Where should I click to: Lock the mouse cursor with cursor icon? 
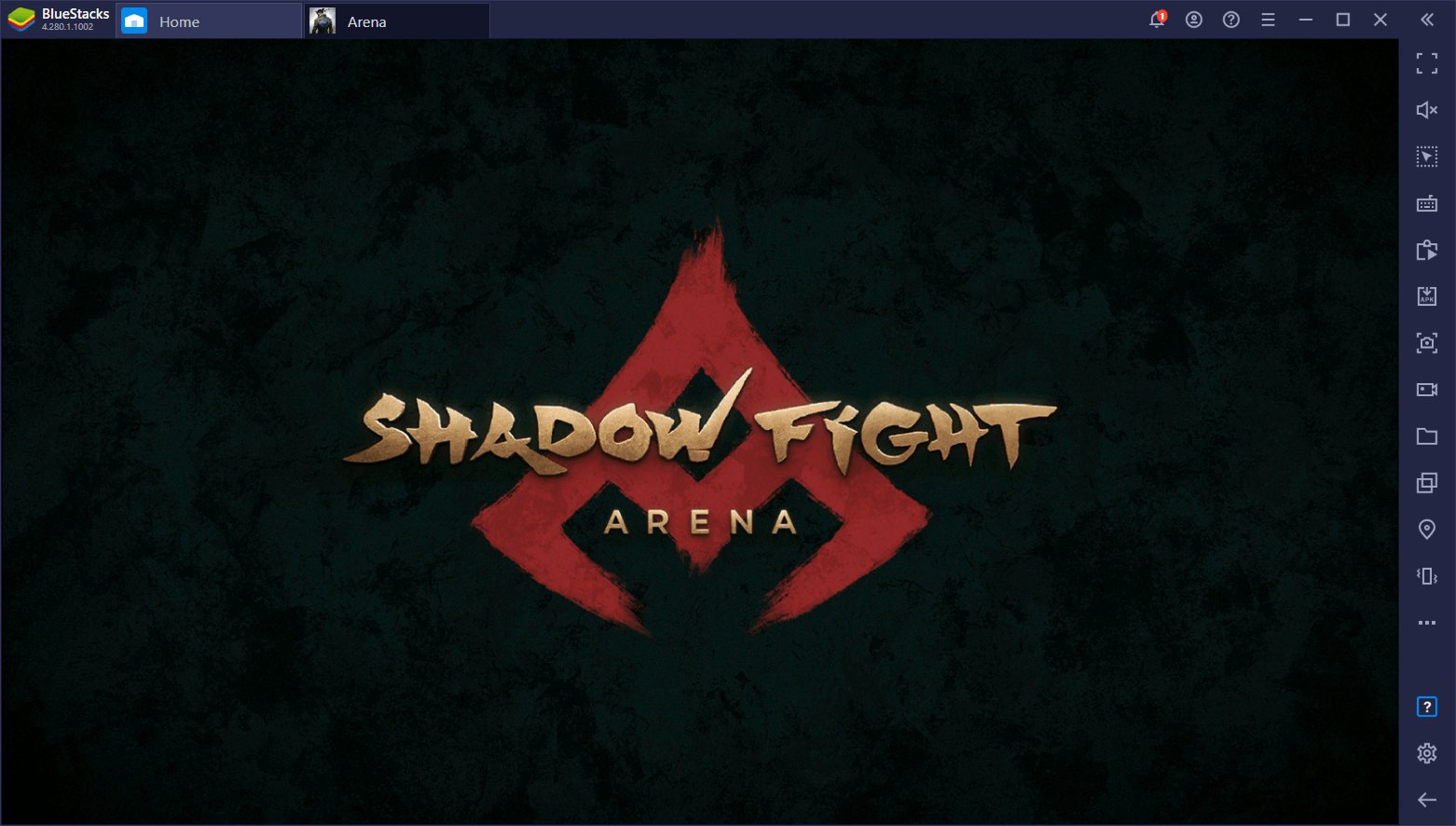[1427, 157]
